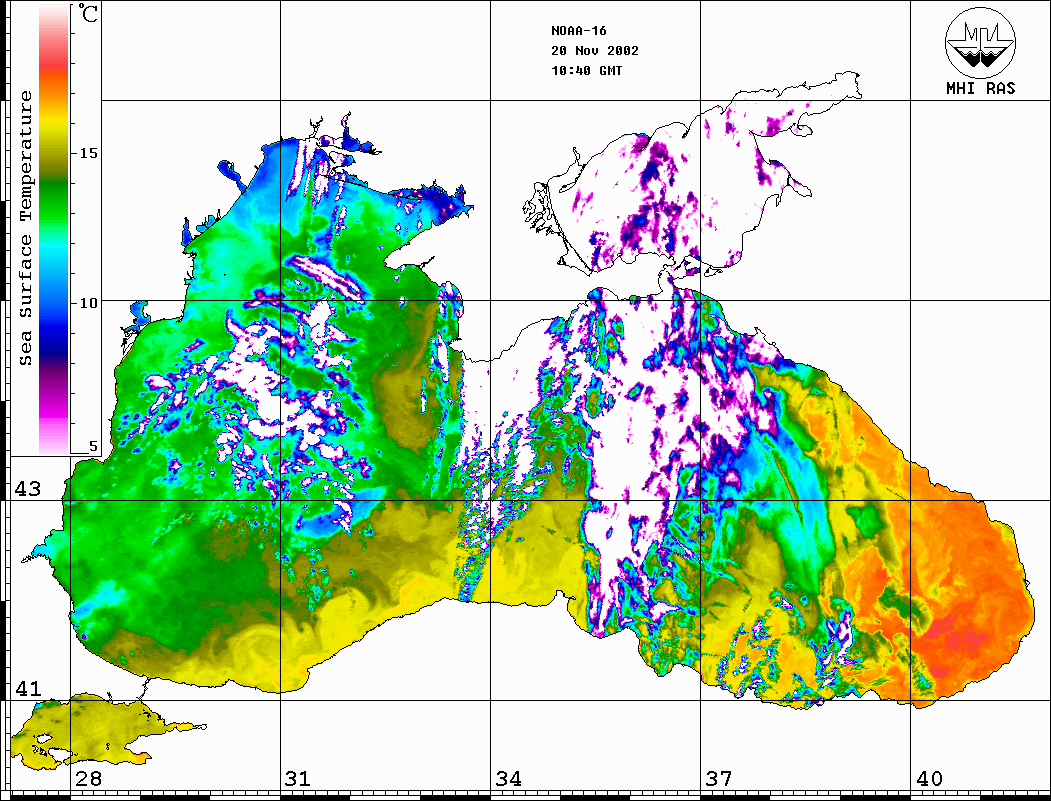Click the latitude label '41'
Screen dimensions: 1051x801
click(x=28, y=688)
